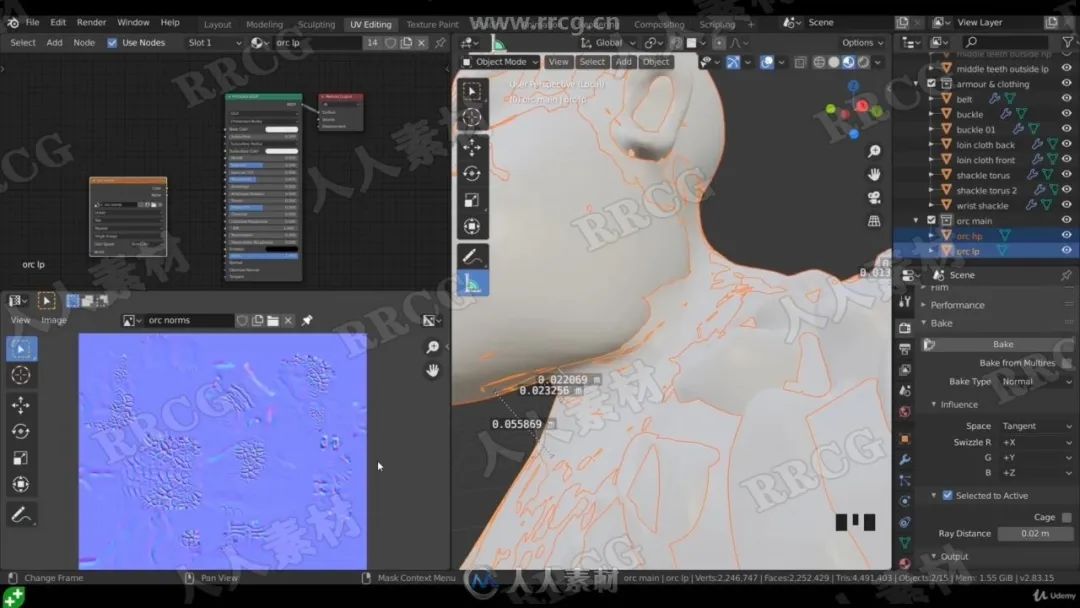This screenshot has width=1080, height=608.
Task: Open the Window menu
Action: 133,23
